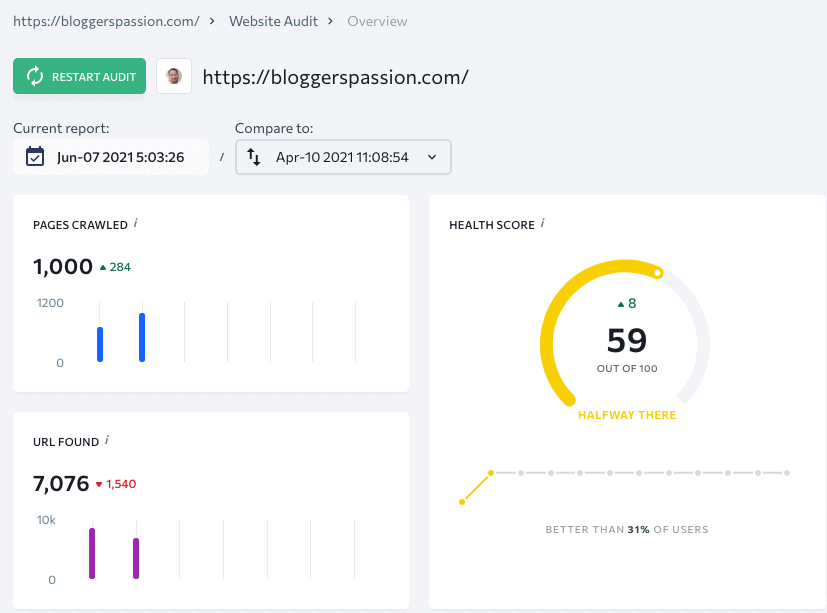Click the bloggerspassion.com page title
This screenshot has height=613, width=827.
pos(335,77)
